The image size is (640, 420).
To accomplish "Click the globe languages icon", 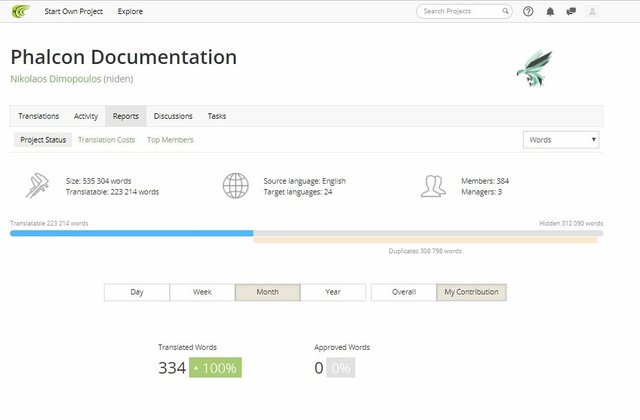I will 236,186.
